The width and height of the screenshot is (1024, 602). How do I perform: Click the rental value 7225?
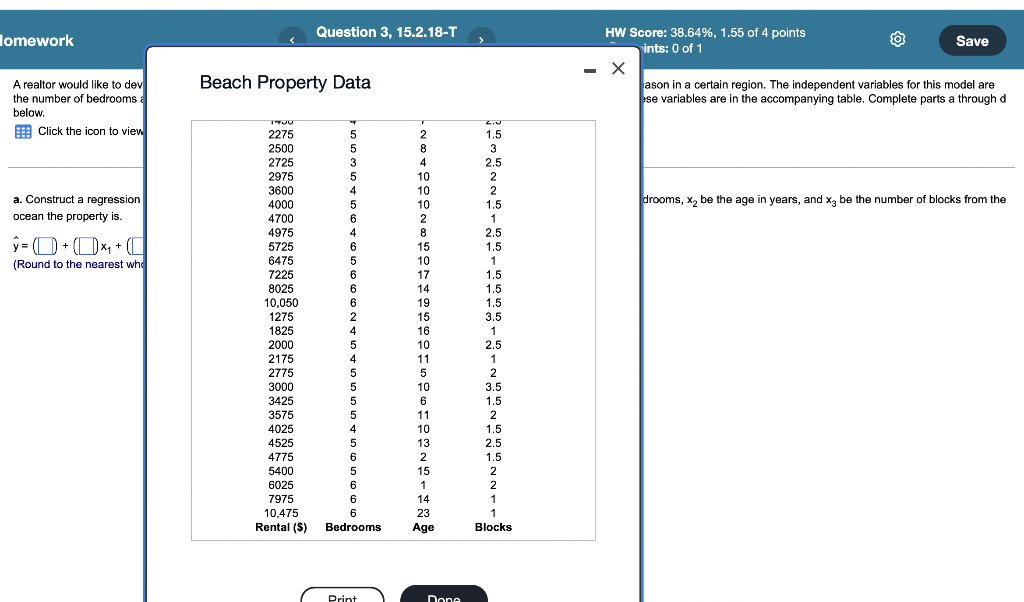pyautogui.click(x=281, y=275)
